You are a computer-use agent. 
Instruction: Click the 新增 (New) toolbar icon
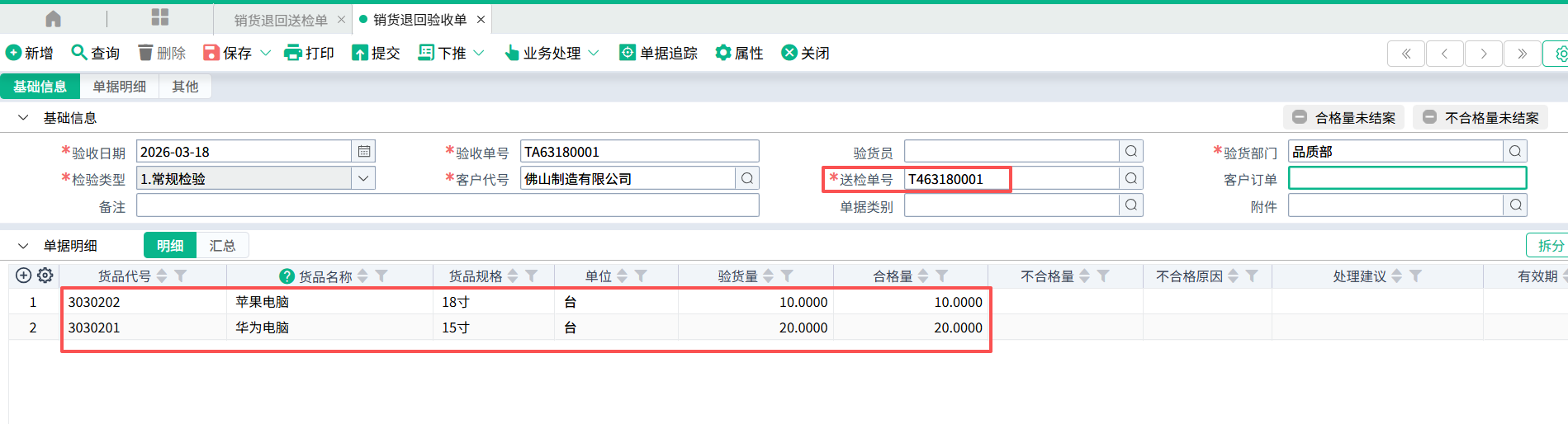14,53
